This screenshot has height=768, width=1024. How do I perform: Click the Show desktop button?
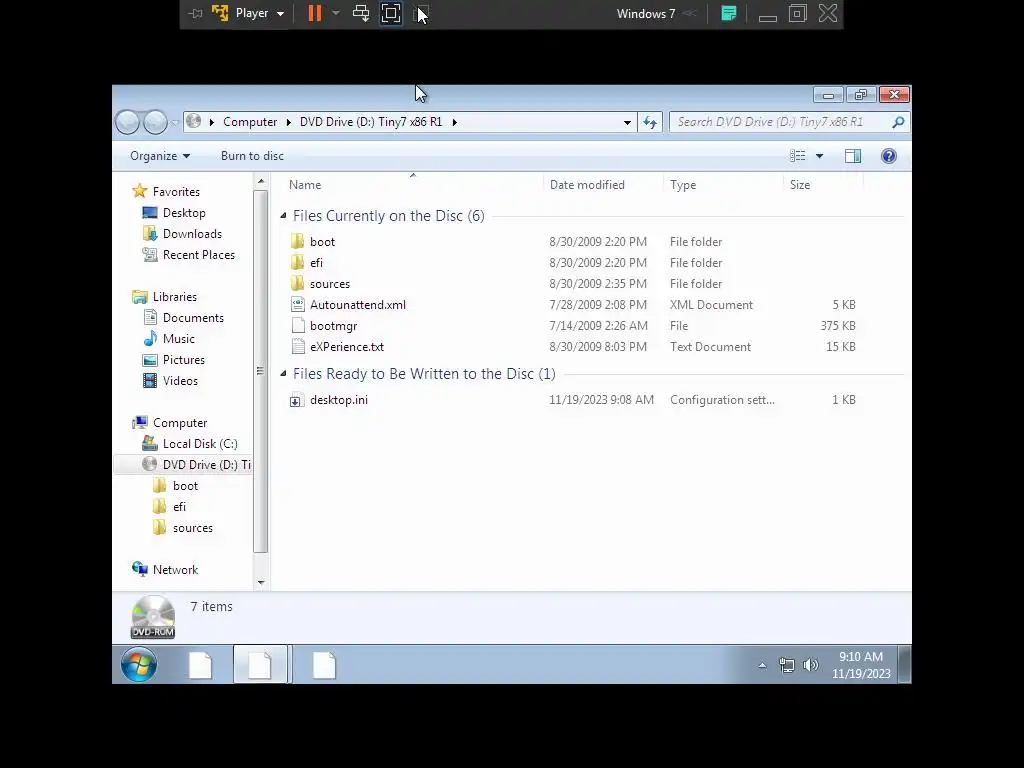(904, 665)
